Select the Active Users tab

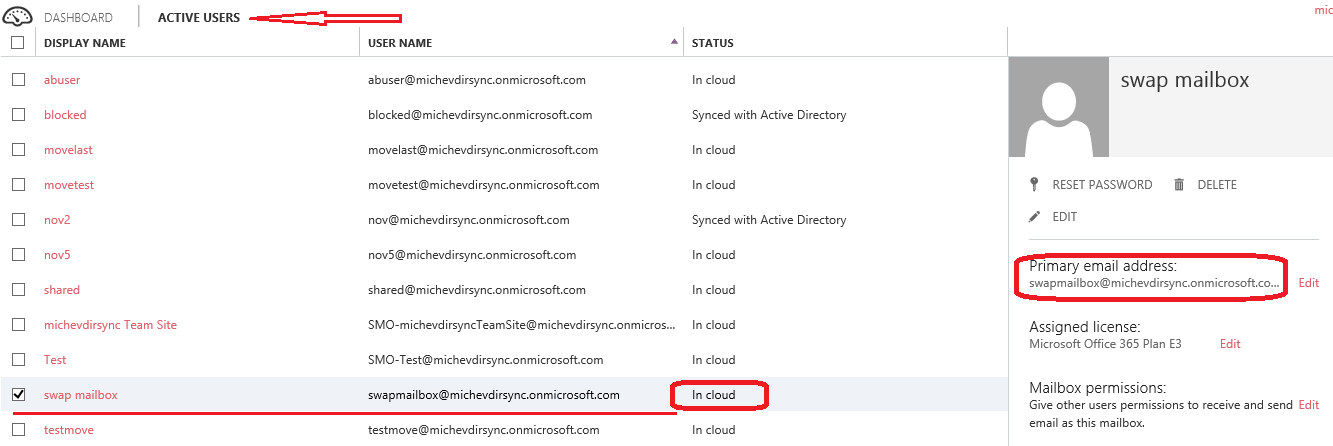pyautogui.click(x=199, y=18)
